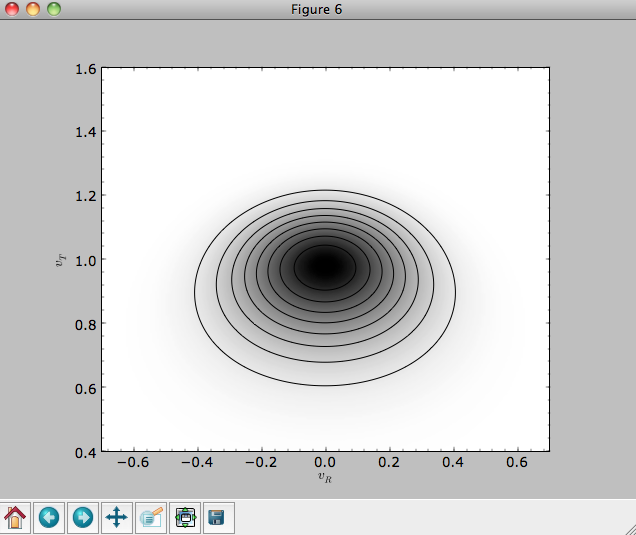
Task: Click the −0.4 x-axis tick label
Action: 197,462
